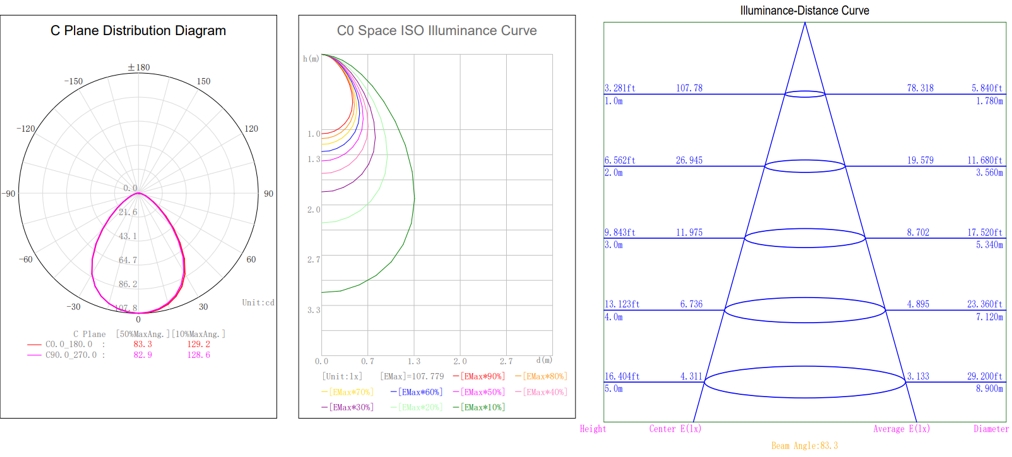Image resolution: width=1012 pixels, height=457 pixels.
Task: Click the 82.9 value in C plane table
Action: tap(142, 355)
